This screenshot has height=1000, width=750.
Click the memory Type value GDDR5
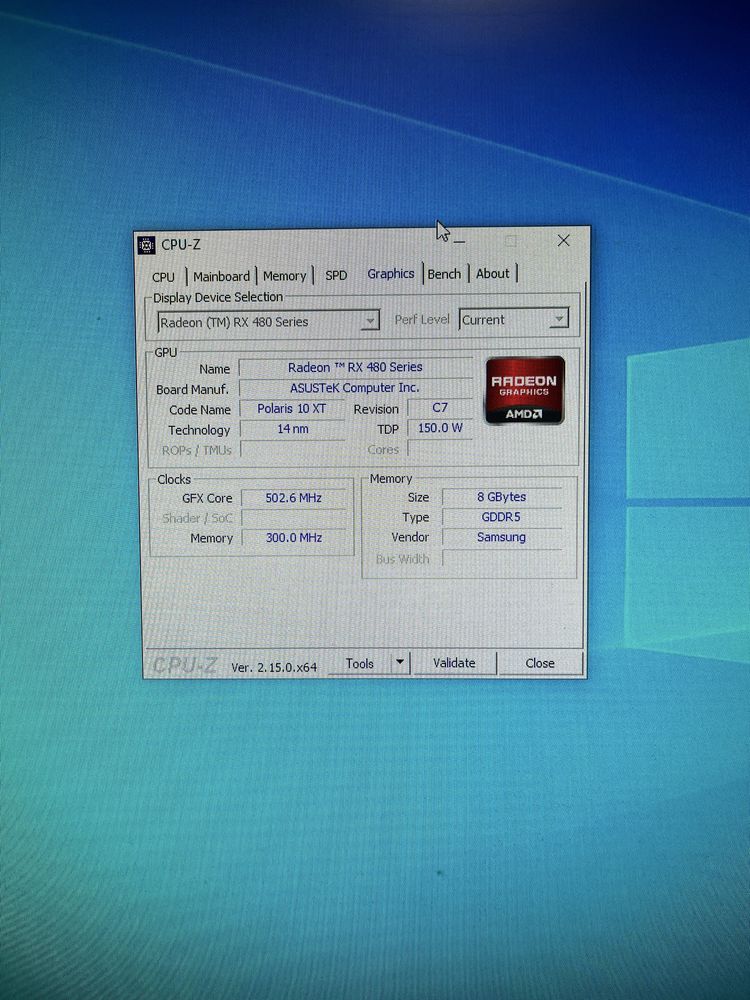tap(501, 517)
